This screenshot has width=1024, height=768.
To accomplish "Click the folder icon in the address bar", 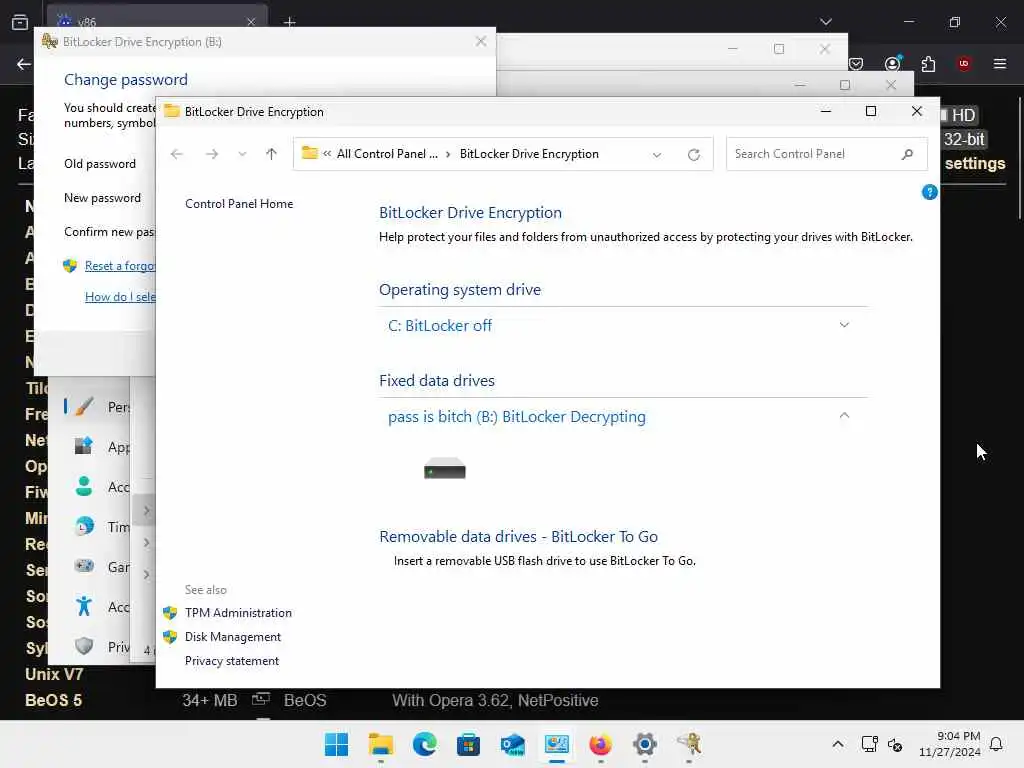I will [x=310, y=153].
